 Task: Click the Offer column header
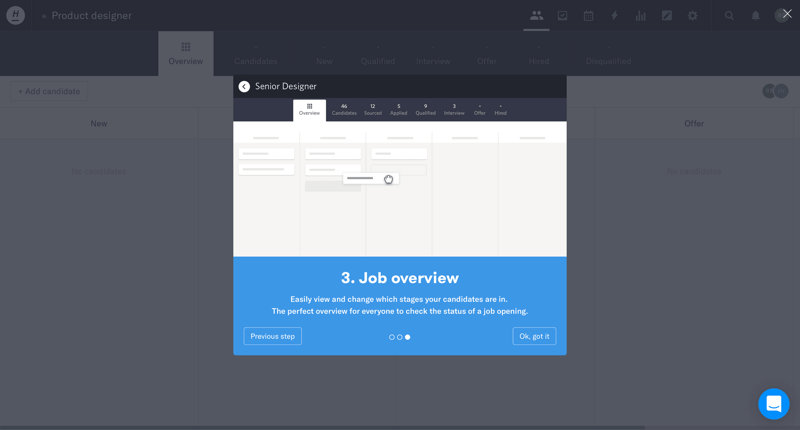click(694, 123)
